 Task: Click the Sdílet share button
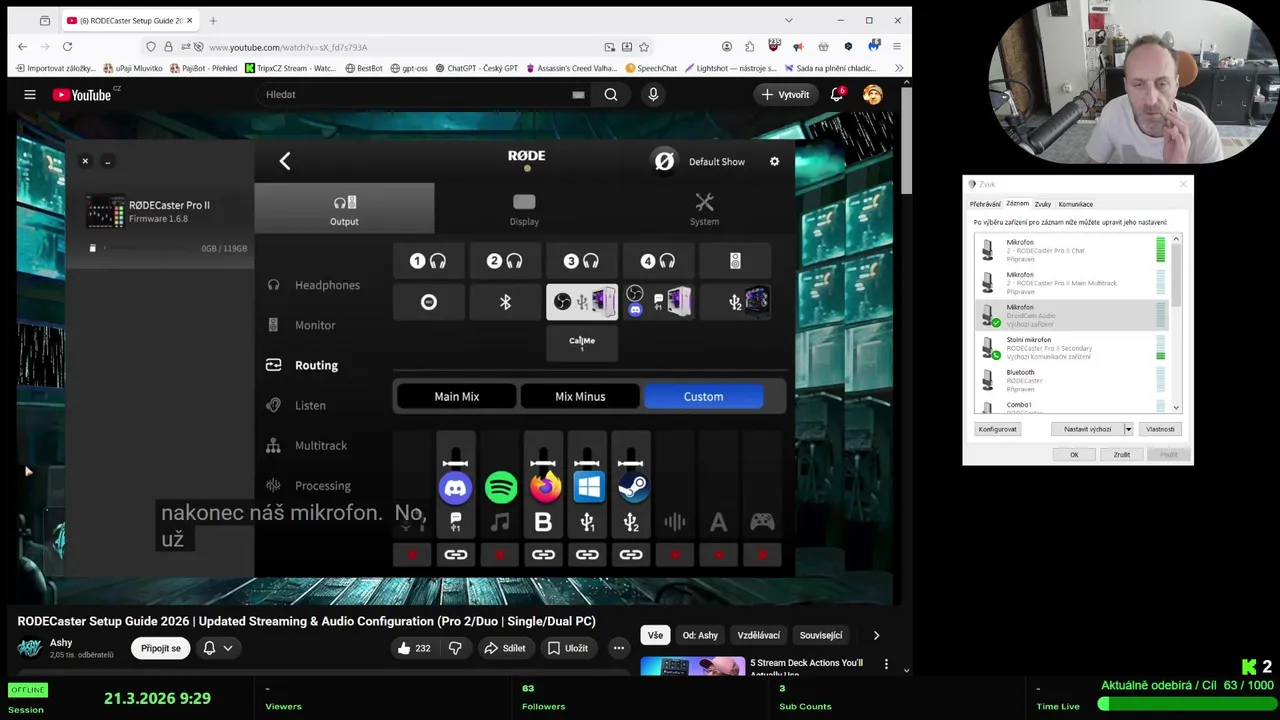505,648
